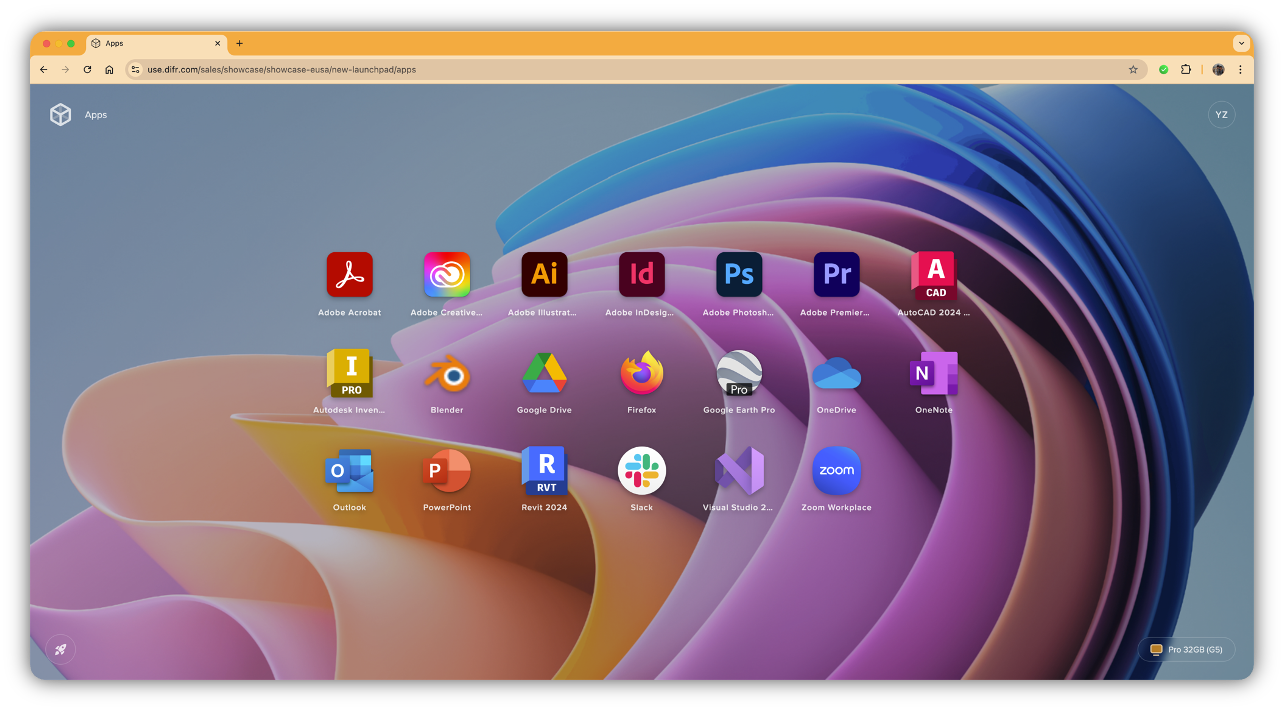Select the Apps browser tab

[156, 43]
